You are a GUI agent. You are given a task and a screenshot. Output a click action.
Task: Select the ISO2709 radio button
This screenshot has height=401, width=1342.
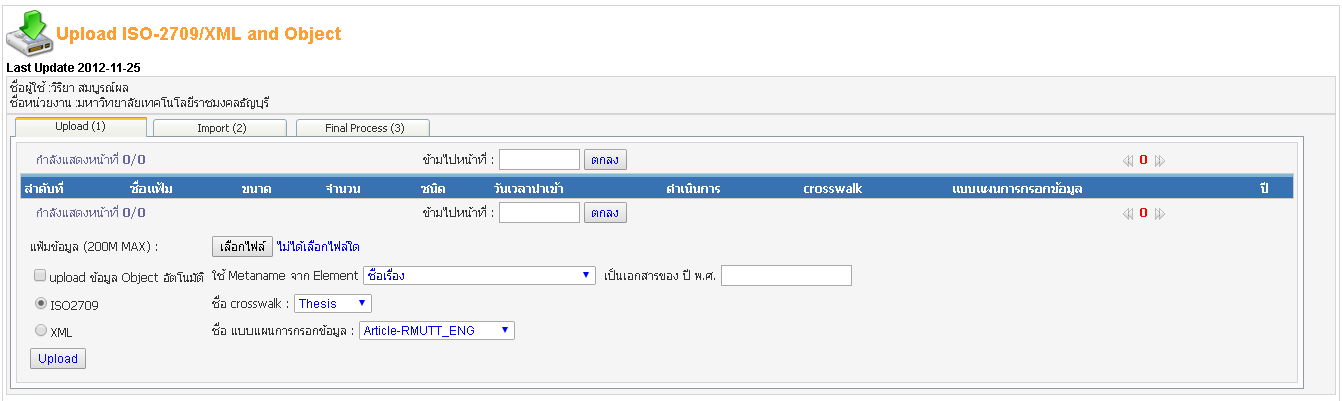(x=41, y=304)
